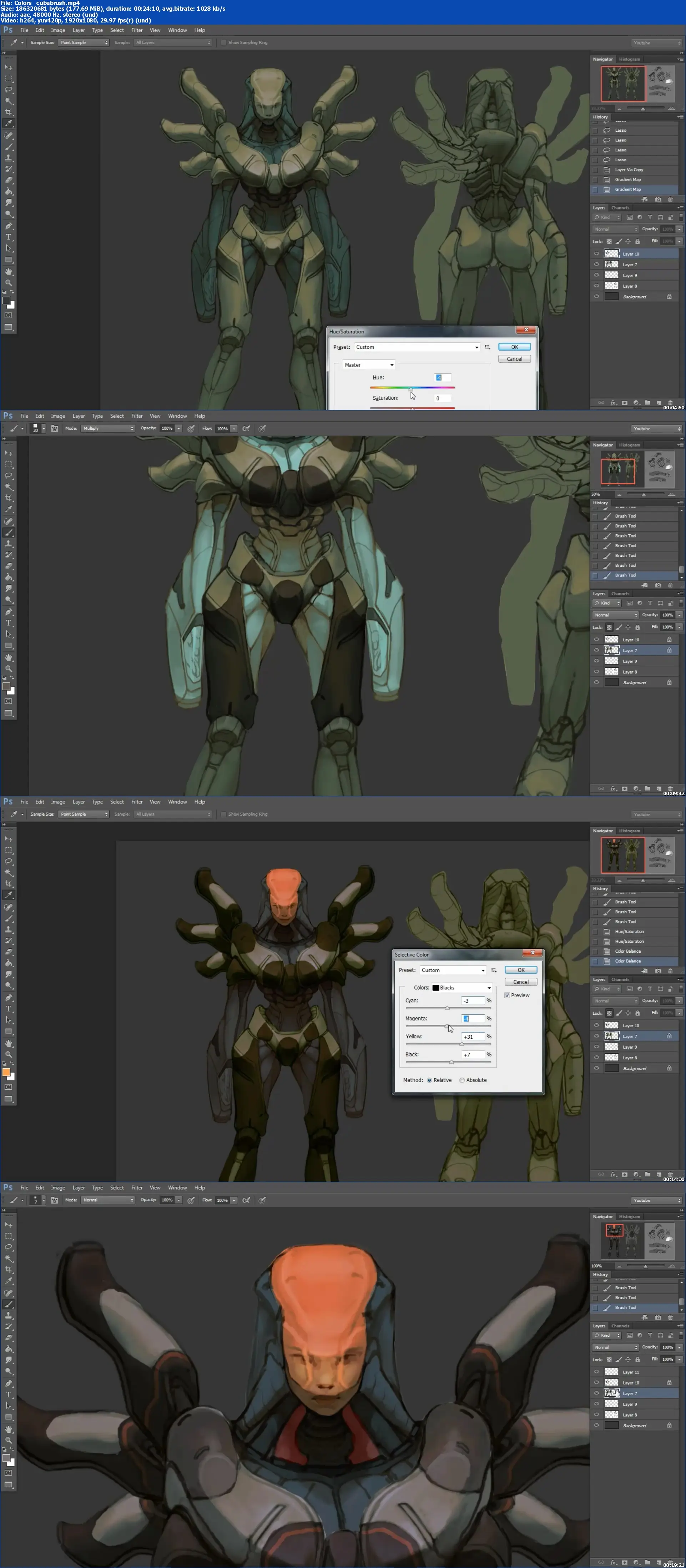In 00:19:21 frame, click lock position icon
Image resolution: width=686 pixels, height=1568 pixels.
[627, 1359]
